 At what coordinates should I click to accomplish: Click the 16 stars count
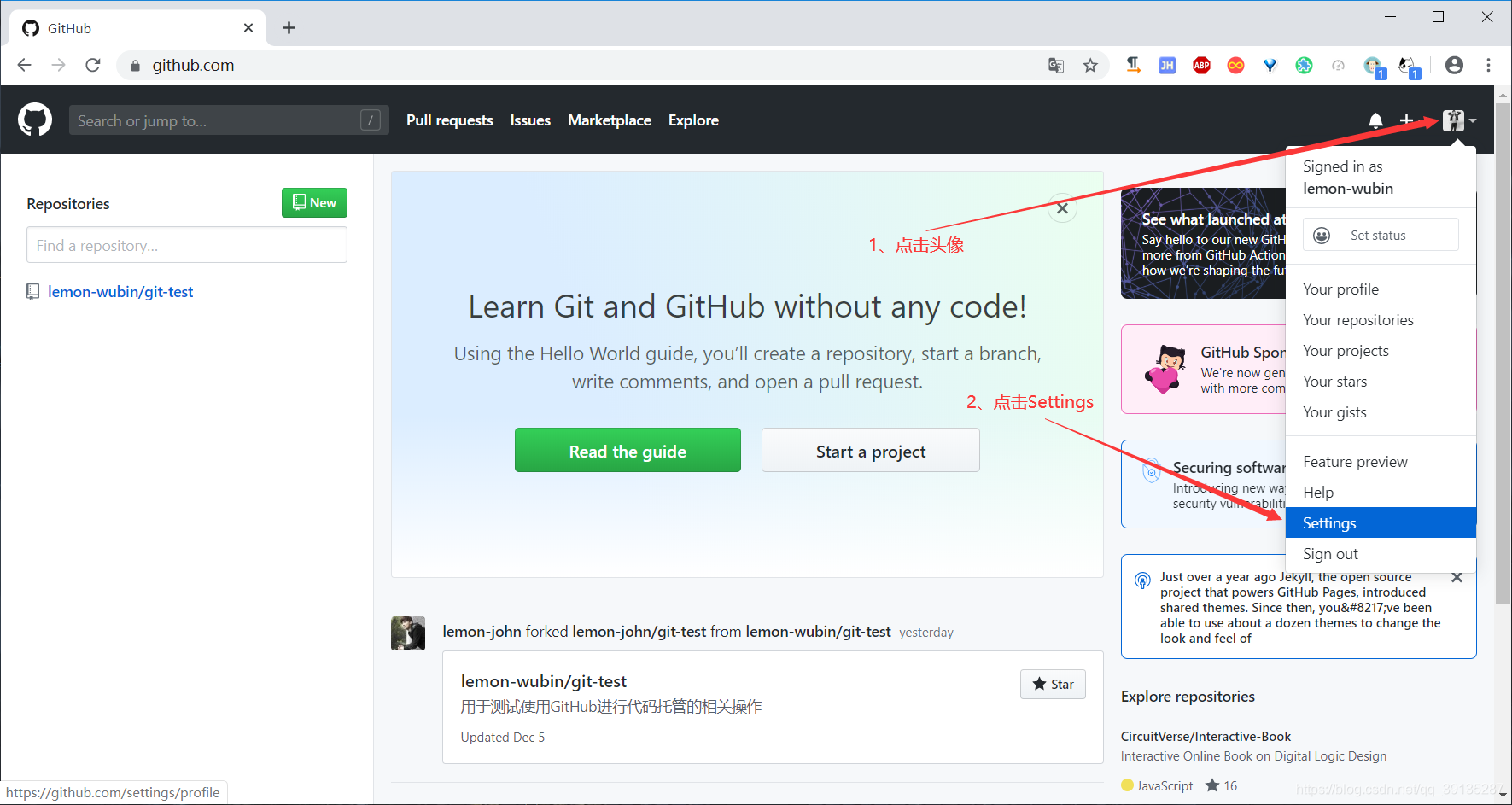(1222, 785)
